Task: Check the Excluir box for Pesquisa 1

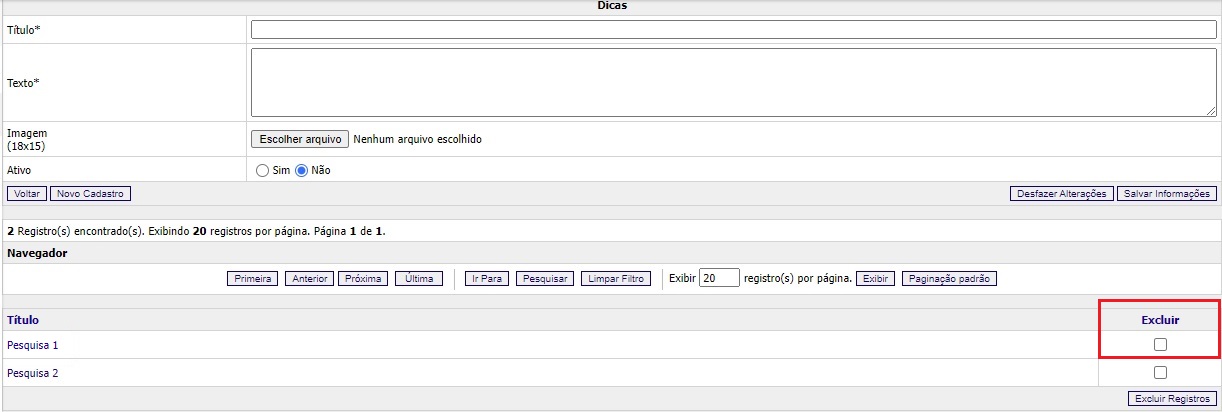Action: click(1160, 345)
